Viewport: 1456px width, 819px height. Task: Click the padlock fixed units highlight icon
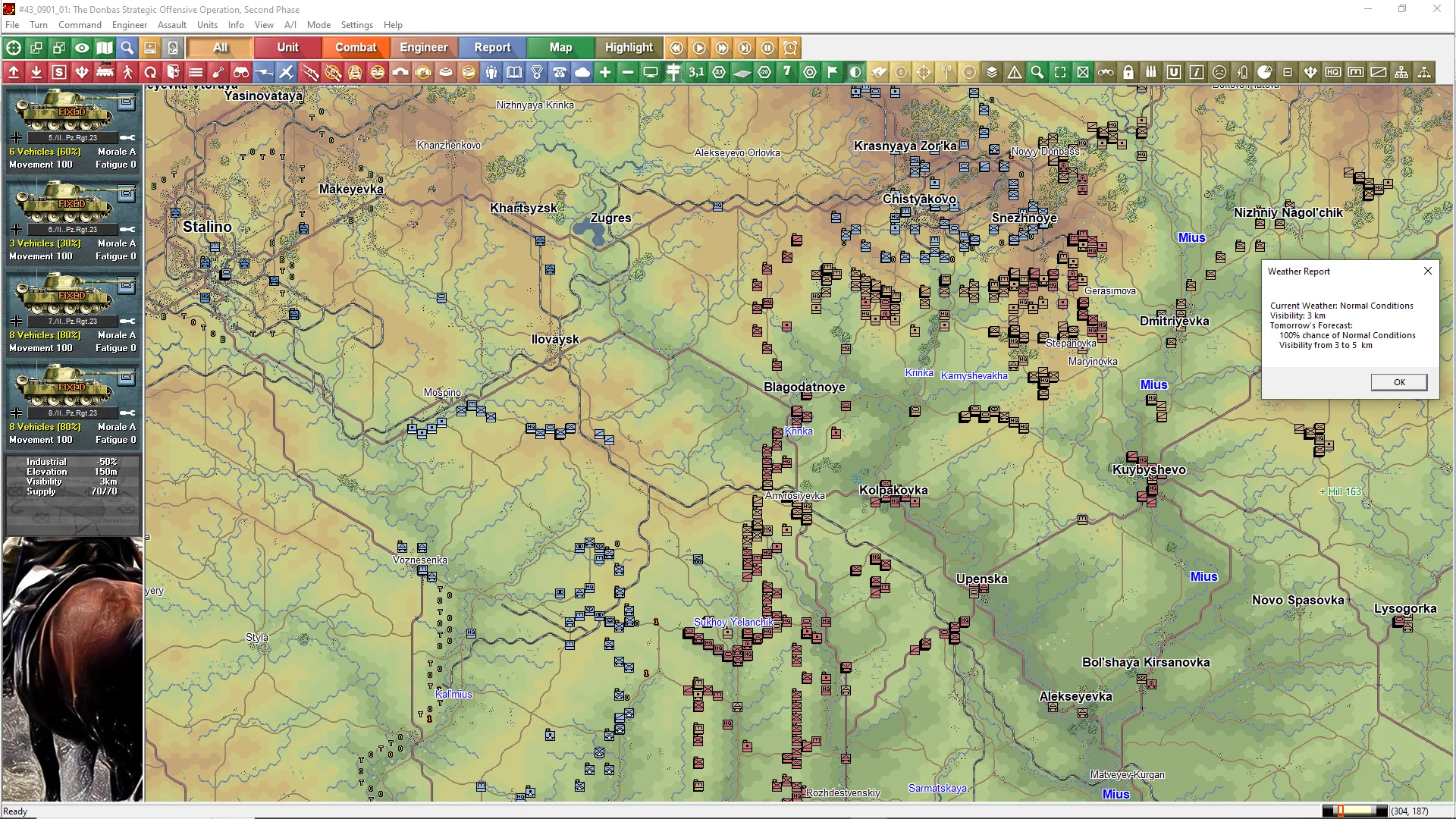pyautogui.click(x=1128, y=73)
